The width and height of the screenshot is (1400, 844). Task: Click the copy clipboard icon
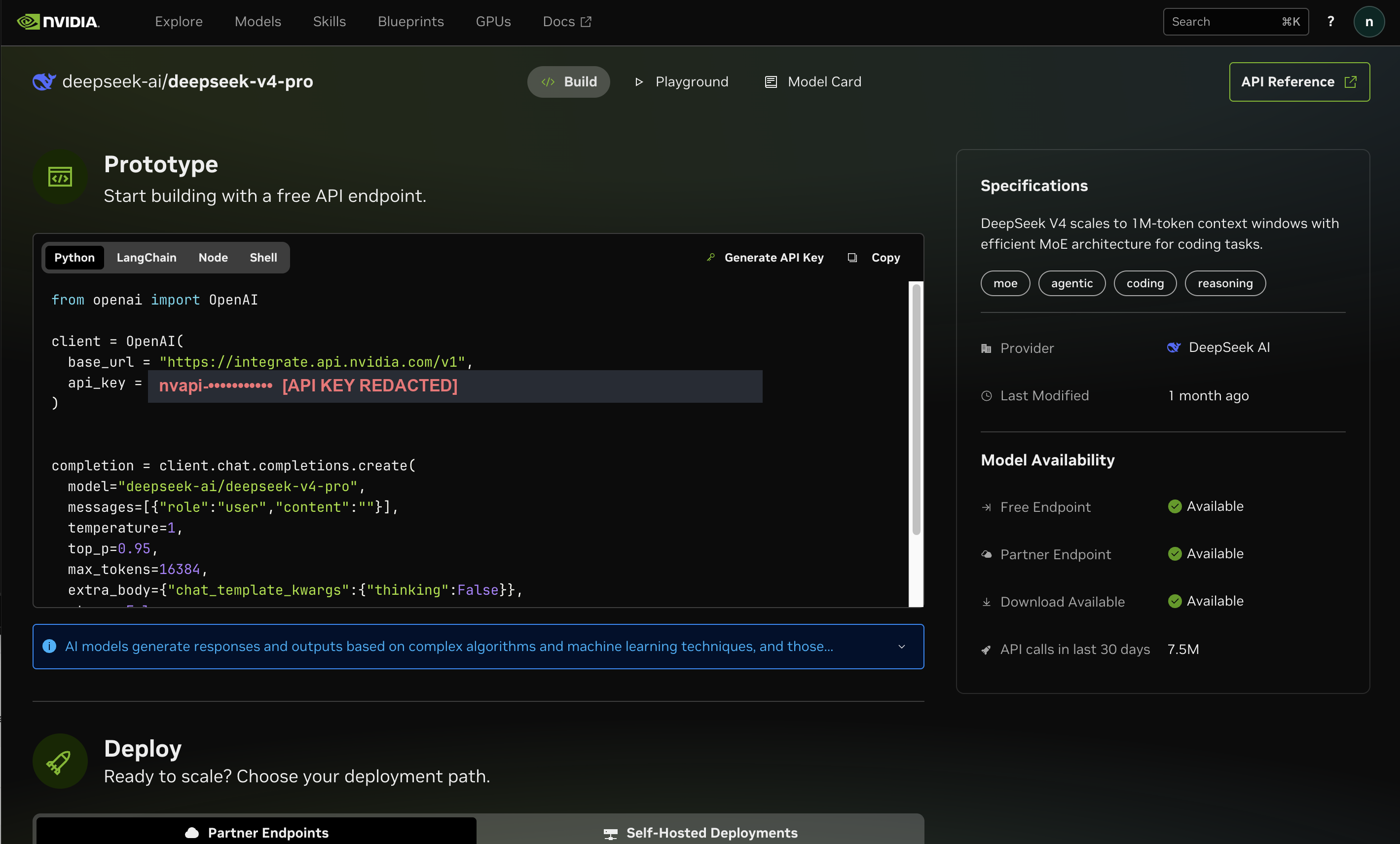click(852, 258)
